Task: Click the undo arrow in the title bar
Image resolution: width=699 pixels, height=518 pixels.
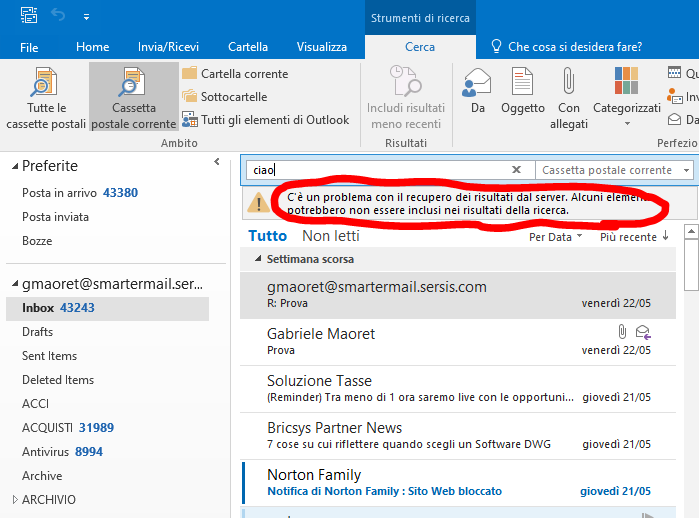Action: pyautogui.click(x=58, y=16)
